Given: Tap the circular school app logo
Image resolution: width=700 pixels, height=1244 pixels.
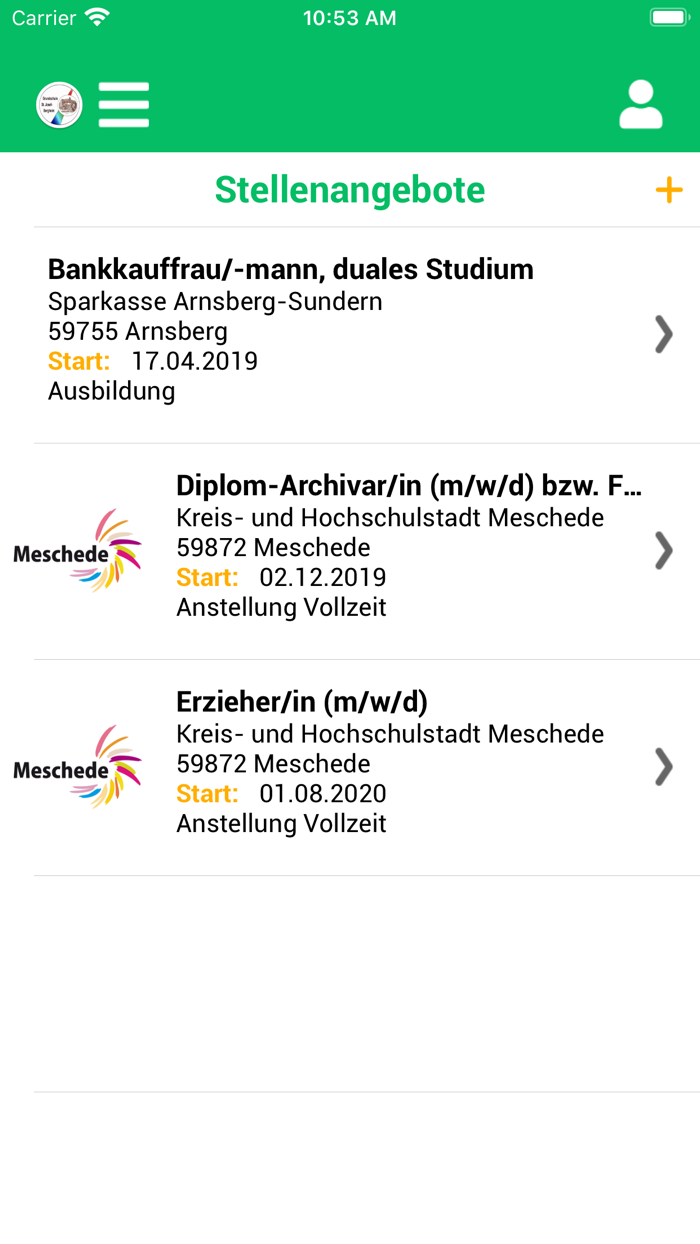Looking at the screenshot, I should point(58,104).
